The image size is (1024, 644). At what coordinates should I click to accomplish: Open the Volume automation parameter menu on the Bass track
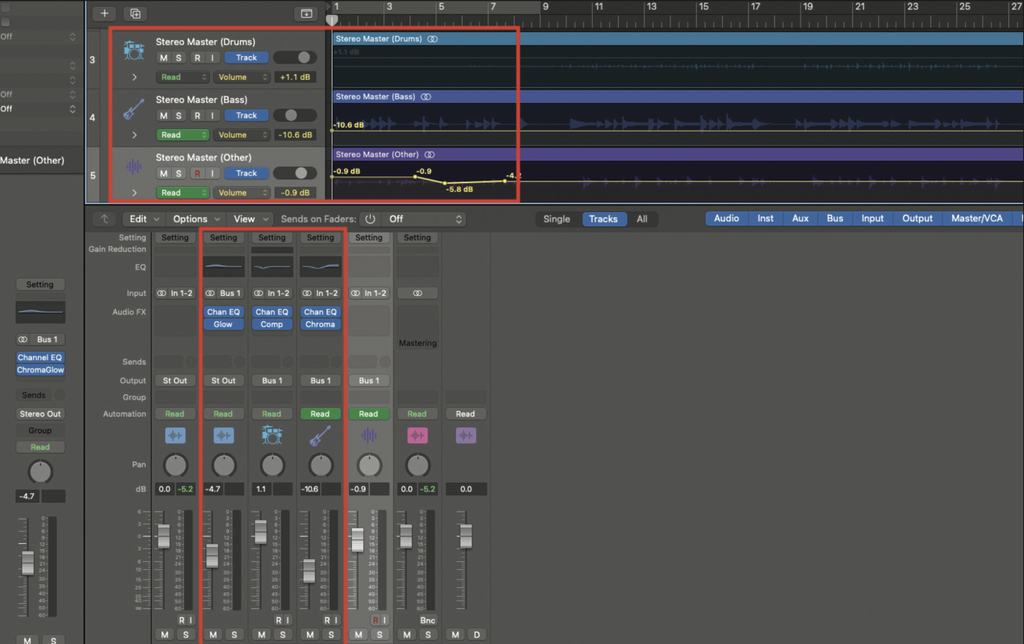[241, 134]
